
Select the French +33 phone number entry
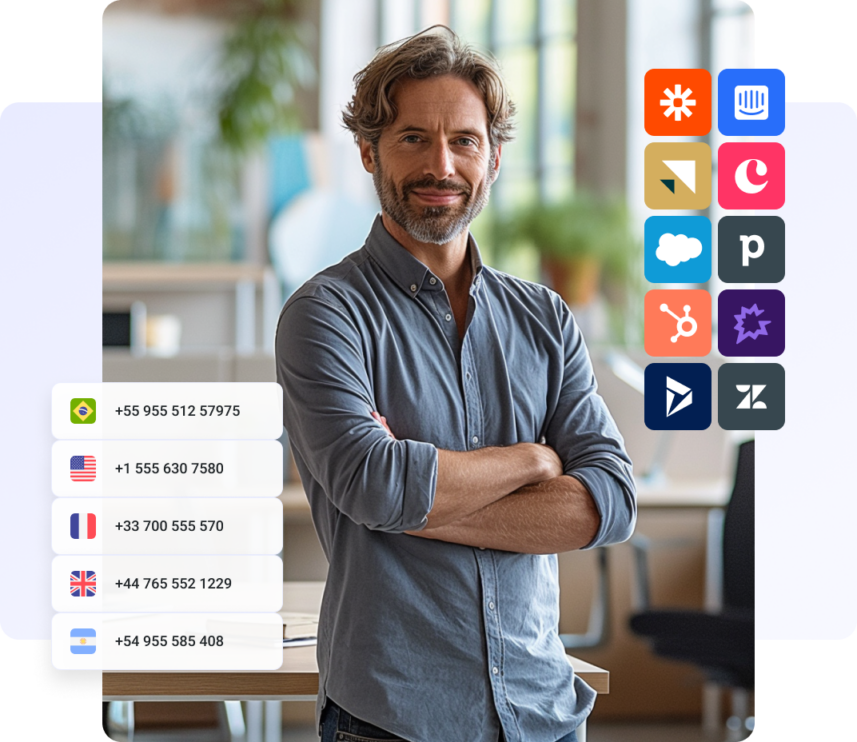tap(172, 524)
